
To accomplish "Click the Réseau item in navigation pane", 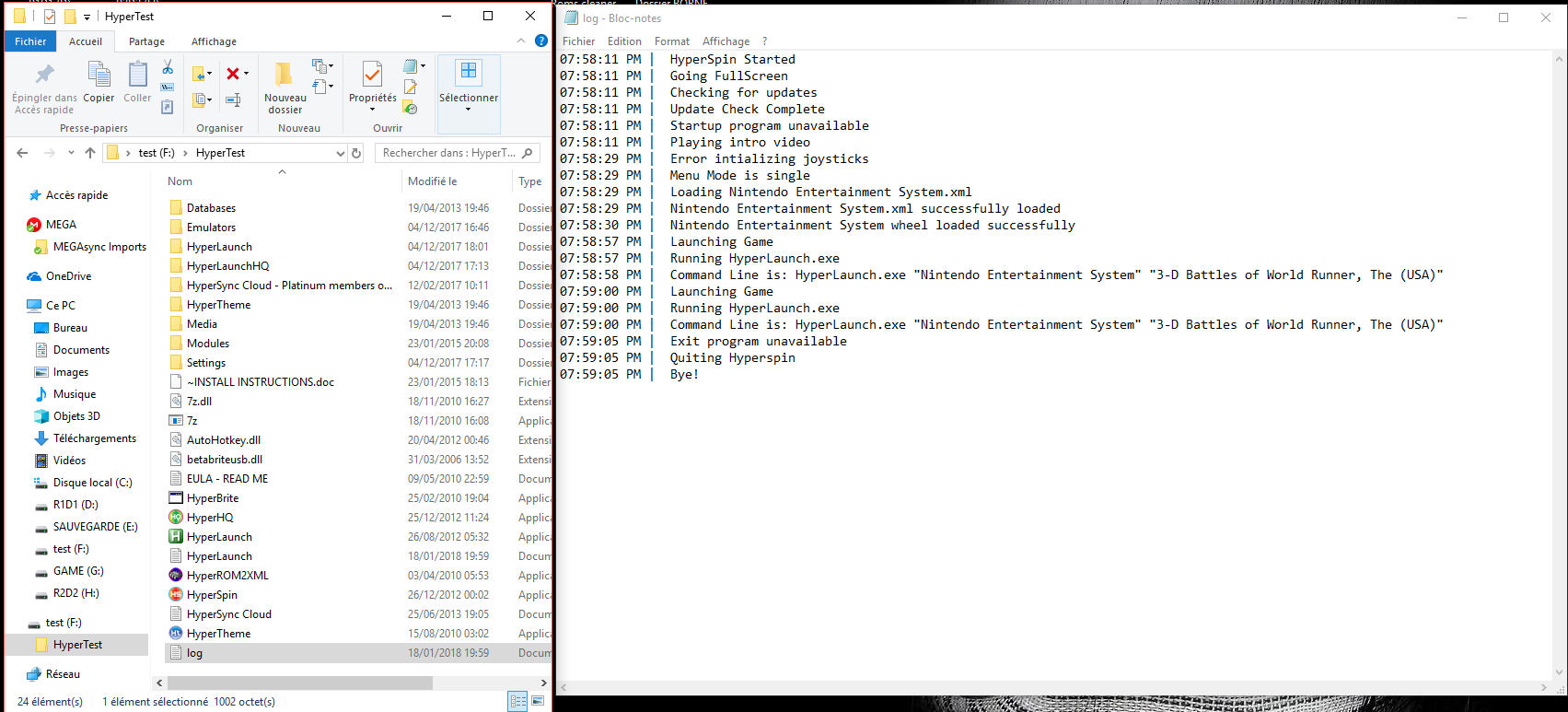I will click(63, 674).
